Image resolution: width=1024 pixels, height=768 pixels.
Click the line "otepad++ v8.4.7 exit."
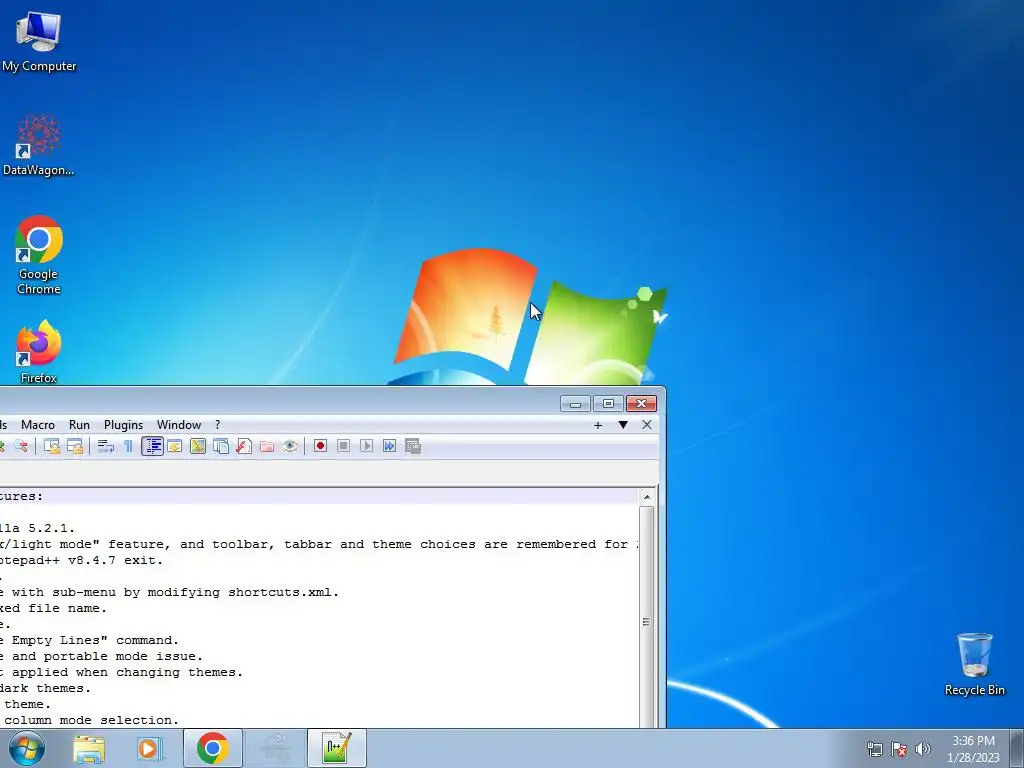click(81, 560)
